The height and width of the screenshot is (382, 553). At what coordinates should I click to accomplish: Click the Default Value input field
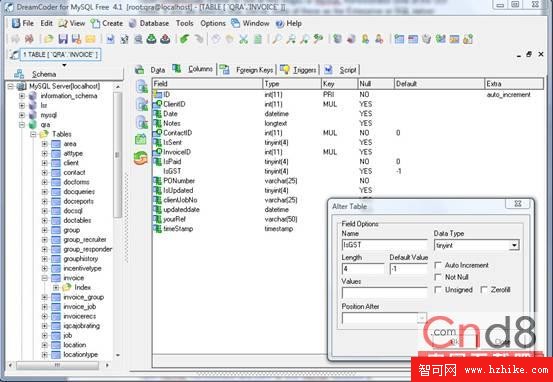click(408, 269)
